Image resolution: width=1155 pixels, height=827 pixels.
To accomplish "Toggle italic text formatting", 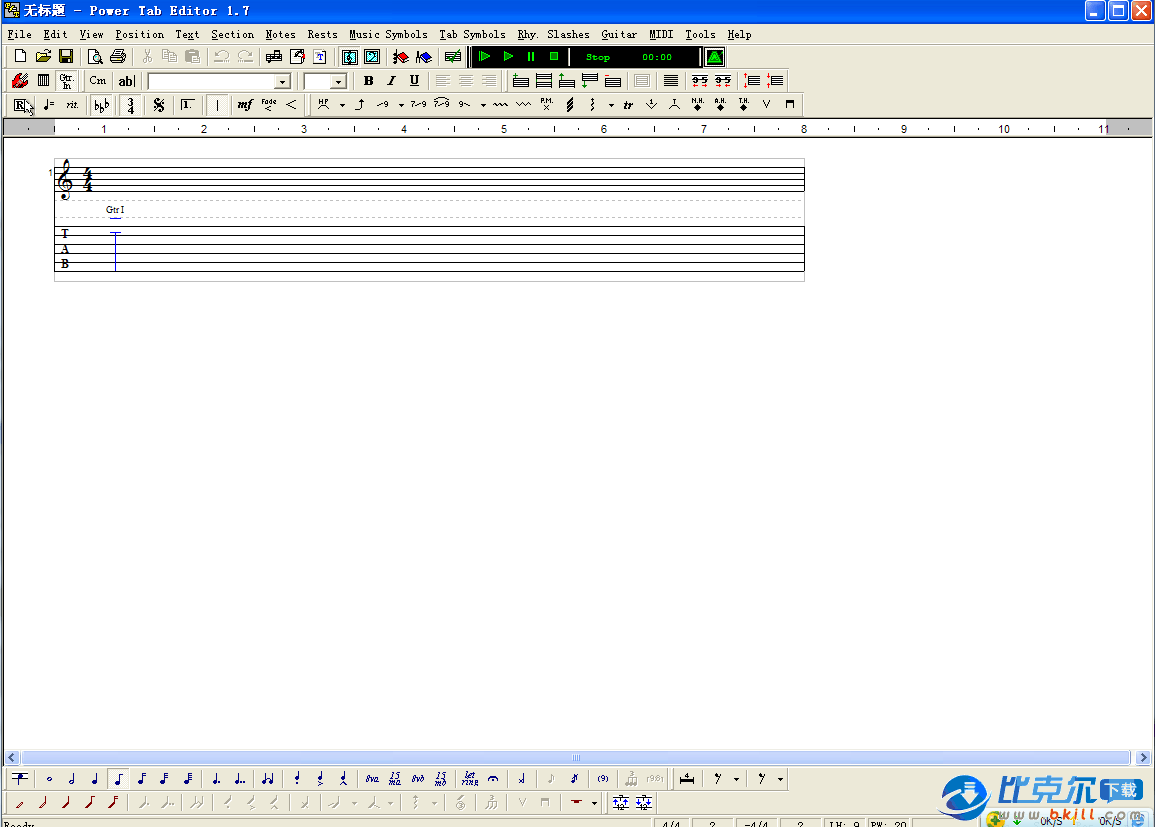I will [391, 81].
